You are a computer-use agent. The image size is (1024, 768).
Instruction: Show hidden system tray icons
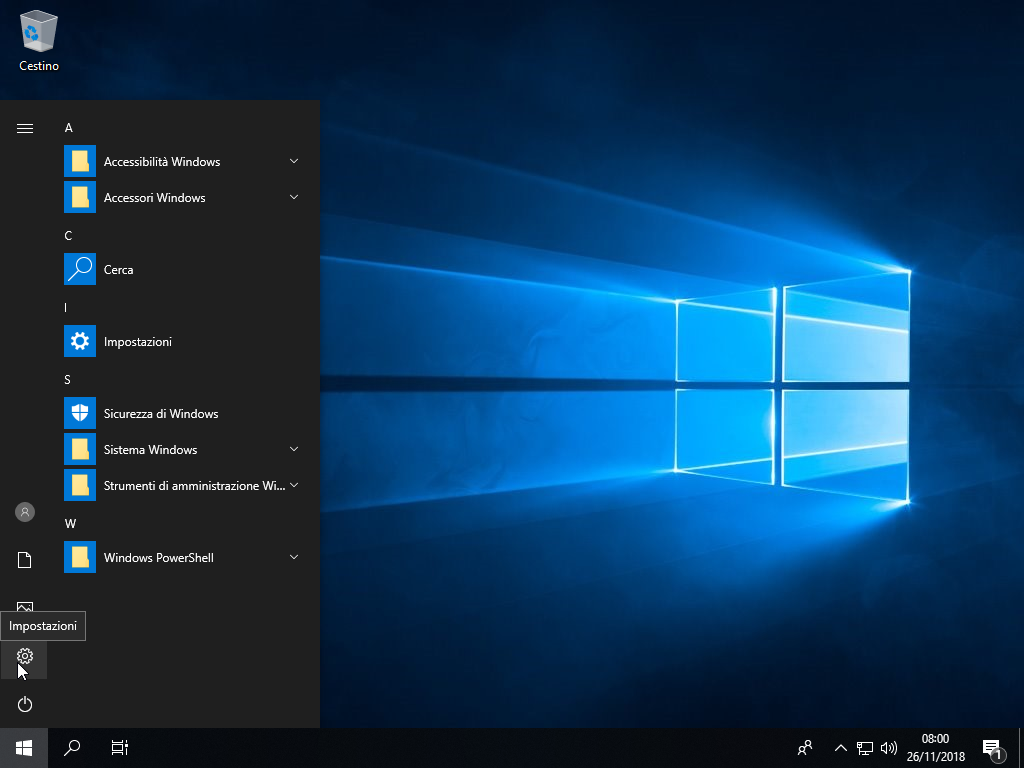(x=840, y=748)
